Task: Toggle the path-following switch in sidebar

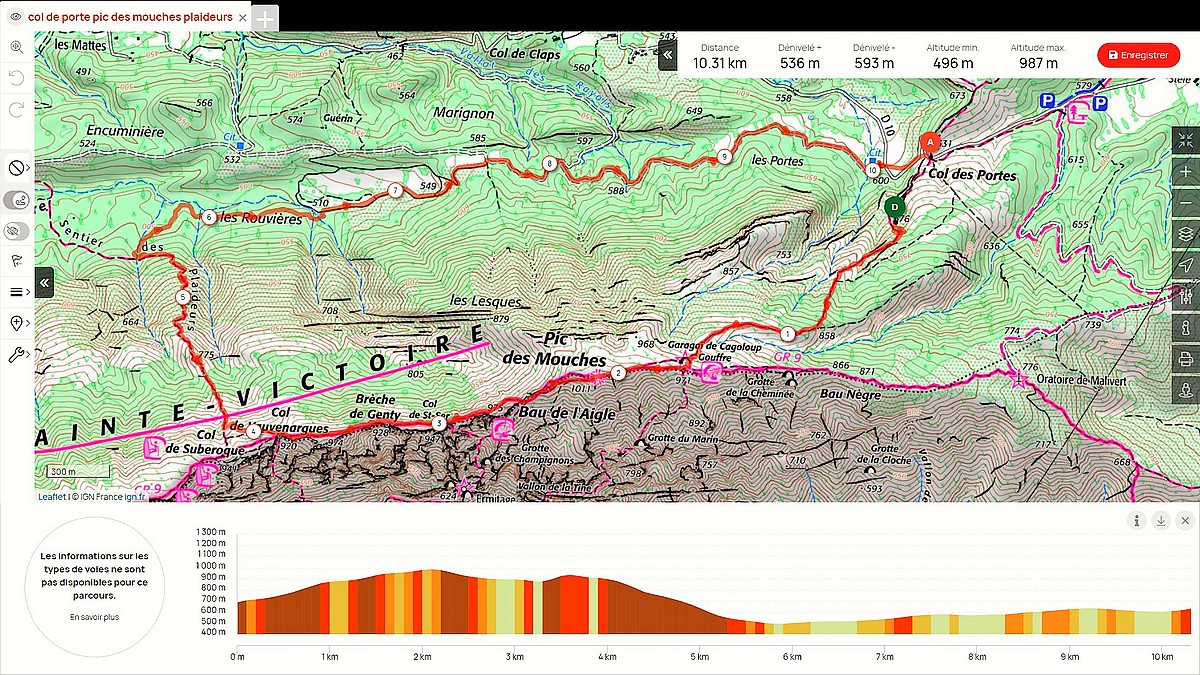Action: pos(17,200)
